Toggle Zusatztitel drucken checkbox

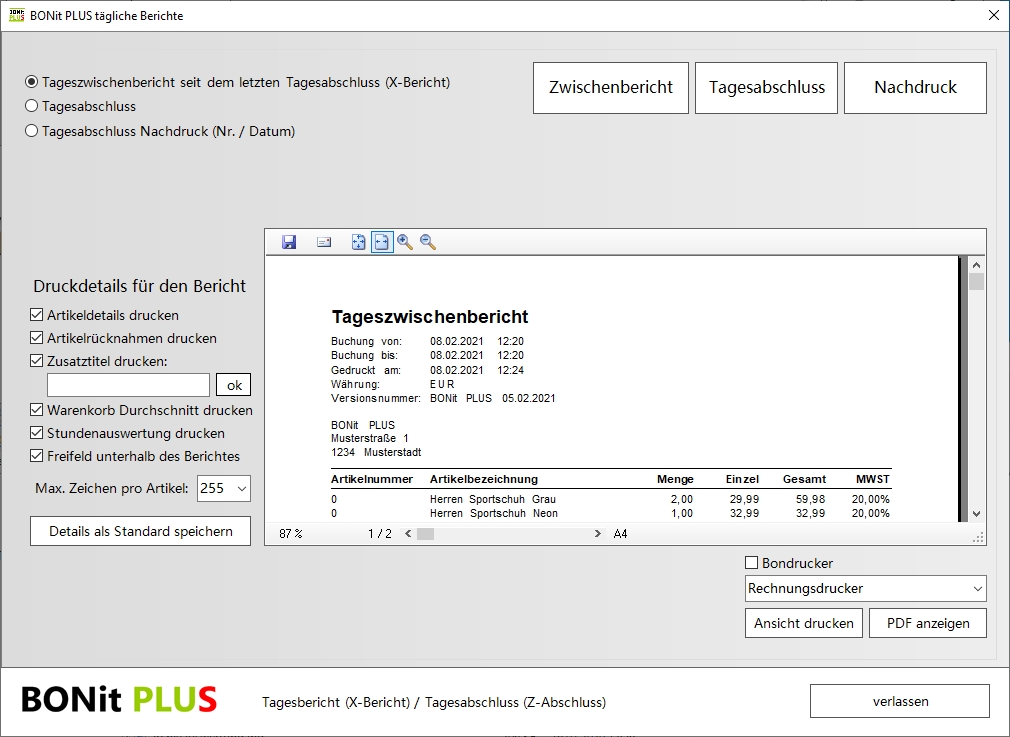37,361
